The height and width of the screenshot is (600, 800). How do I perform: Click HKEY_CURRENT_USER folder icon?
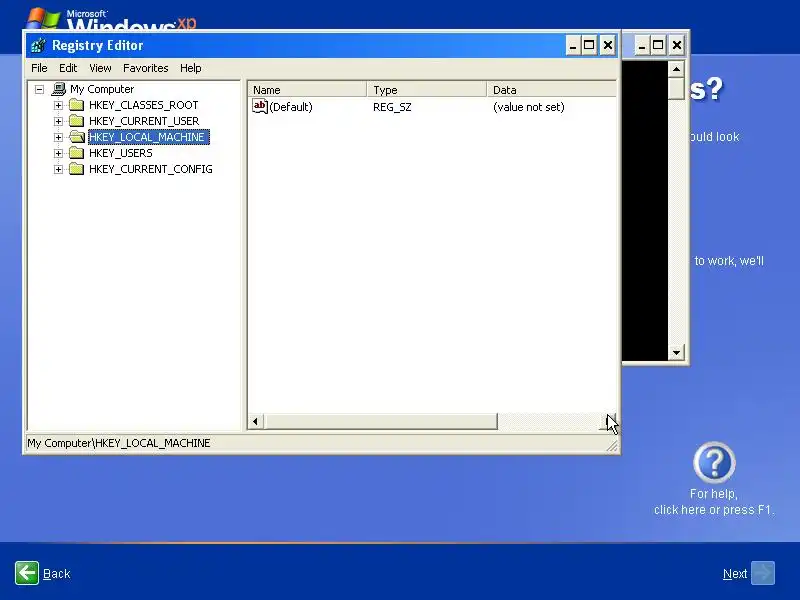click(x=77, y=121)
